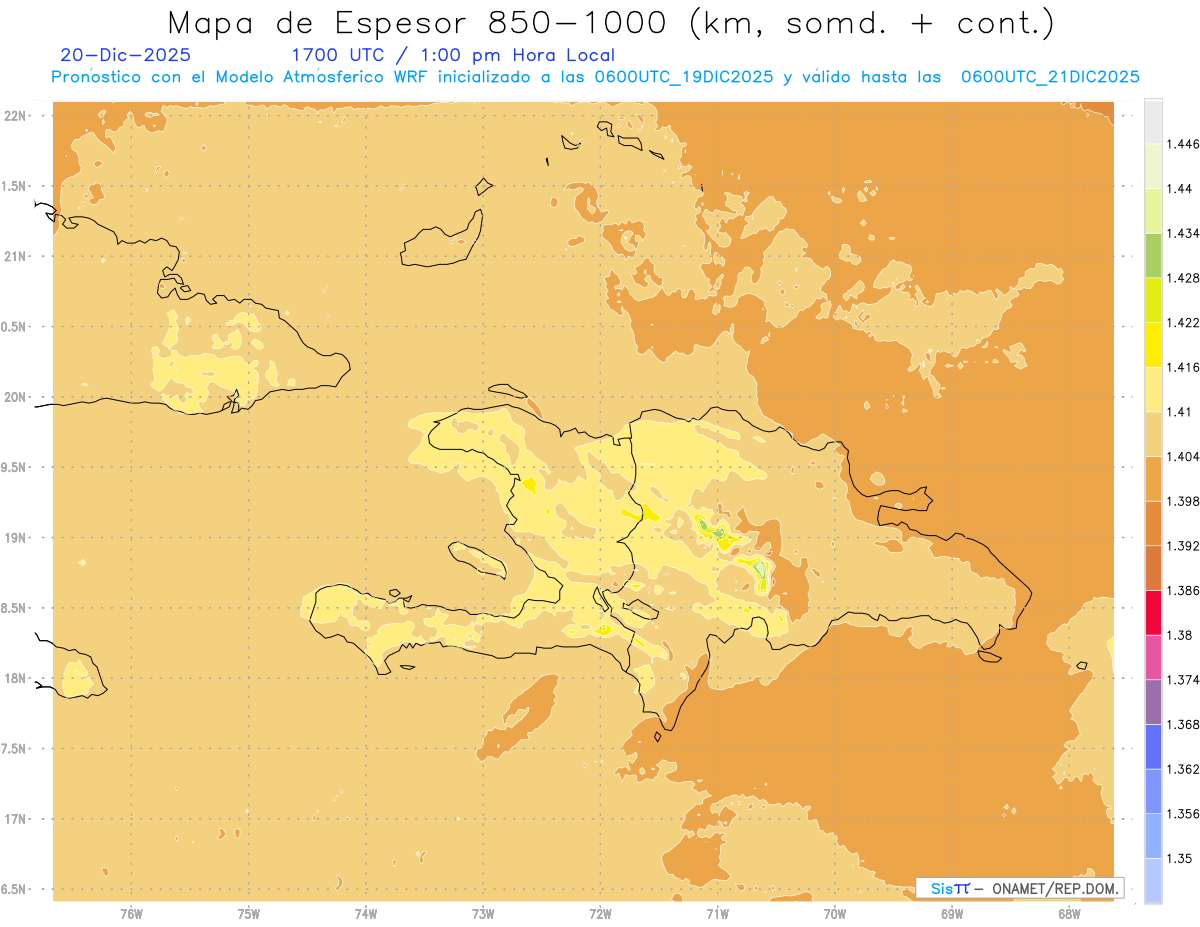The height and width of the screenshot is (927, 1200).
Task: Click the colorbar value 1.392
Action: pyautogui.click(x=1183, y=546)
